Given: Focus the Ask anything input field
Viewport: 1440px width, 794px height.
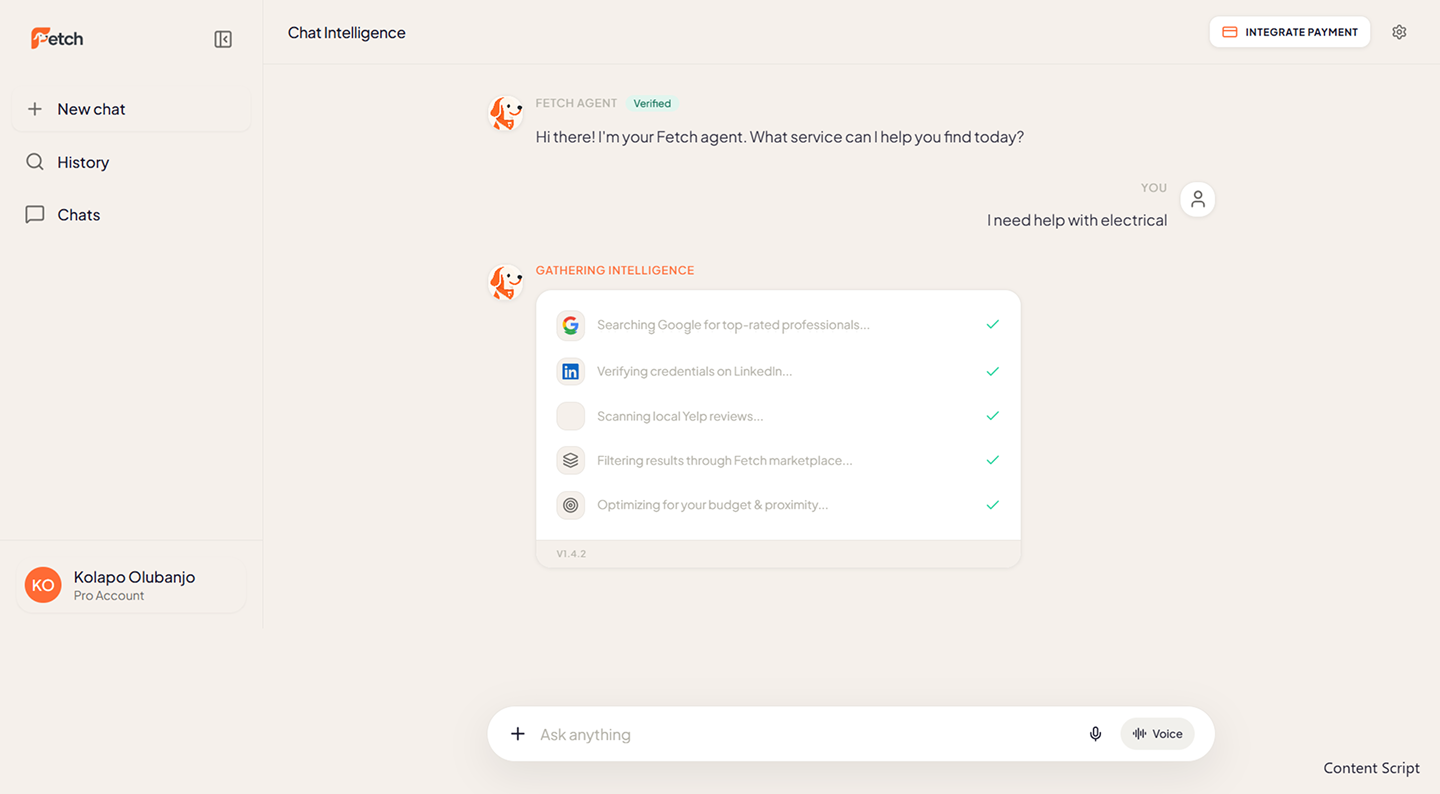Looking at the screenshot, I should (x=805, y=734).
